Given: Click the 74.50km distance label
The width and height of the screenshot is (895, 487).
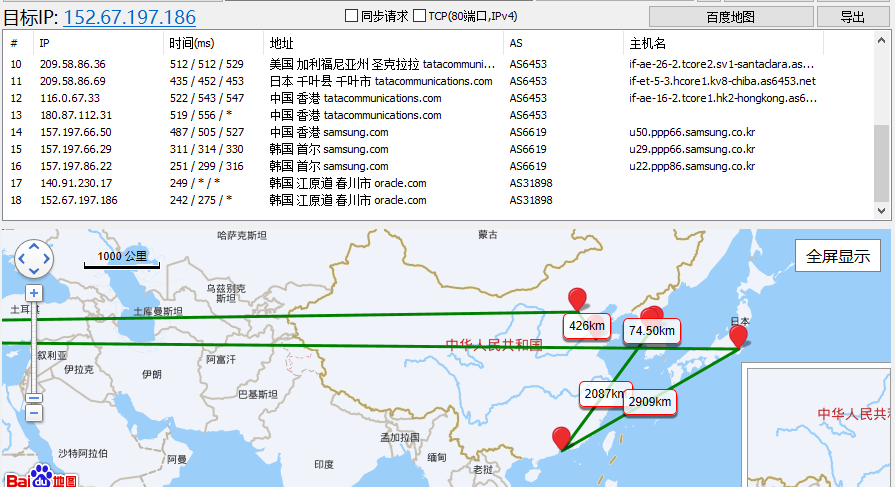Looking at the screenshot, I should (651, 331).
